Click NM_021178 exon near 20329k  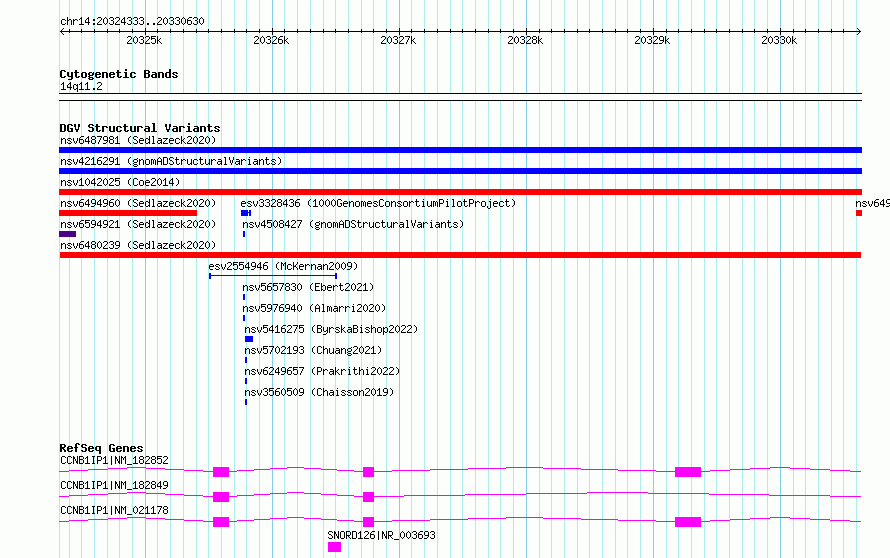[x=688, y=522]
